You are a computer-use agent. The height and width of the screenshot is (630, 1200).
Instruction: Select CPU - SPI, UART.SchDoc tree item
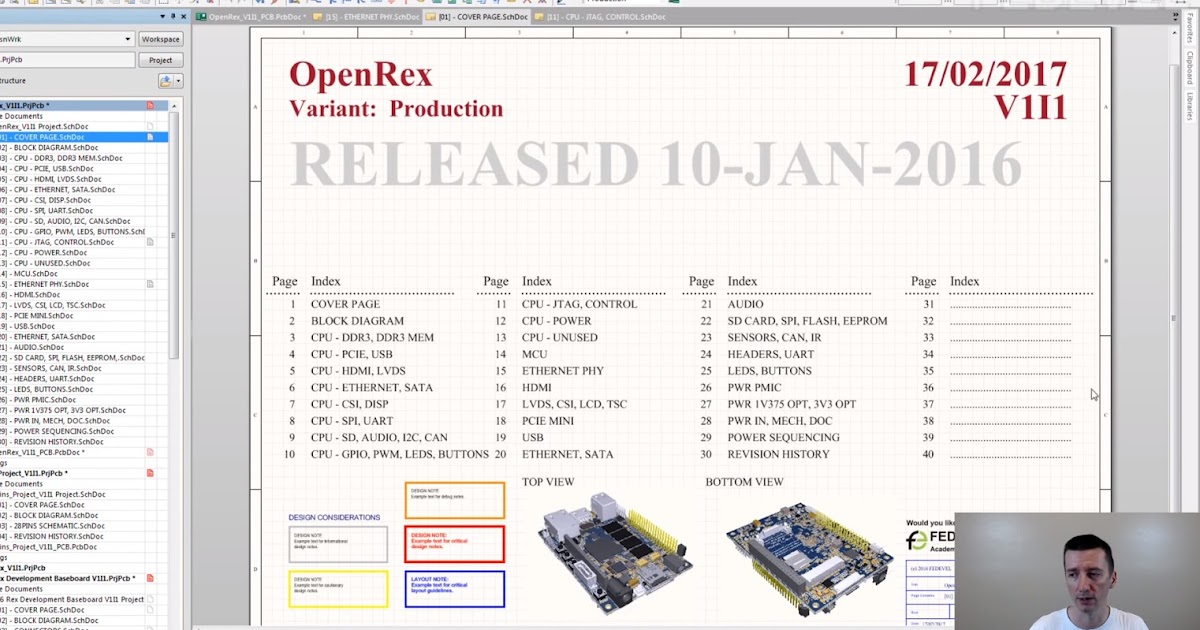(52, 210)
